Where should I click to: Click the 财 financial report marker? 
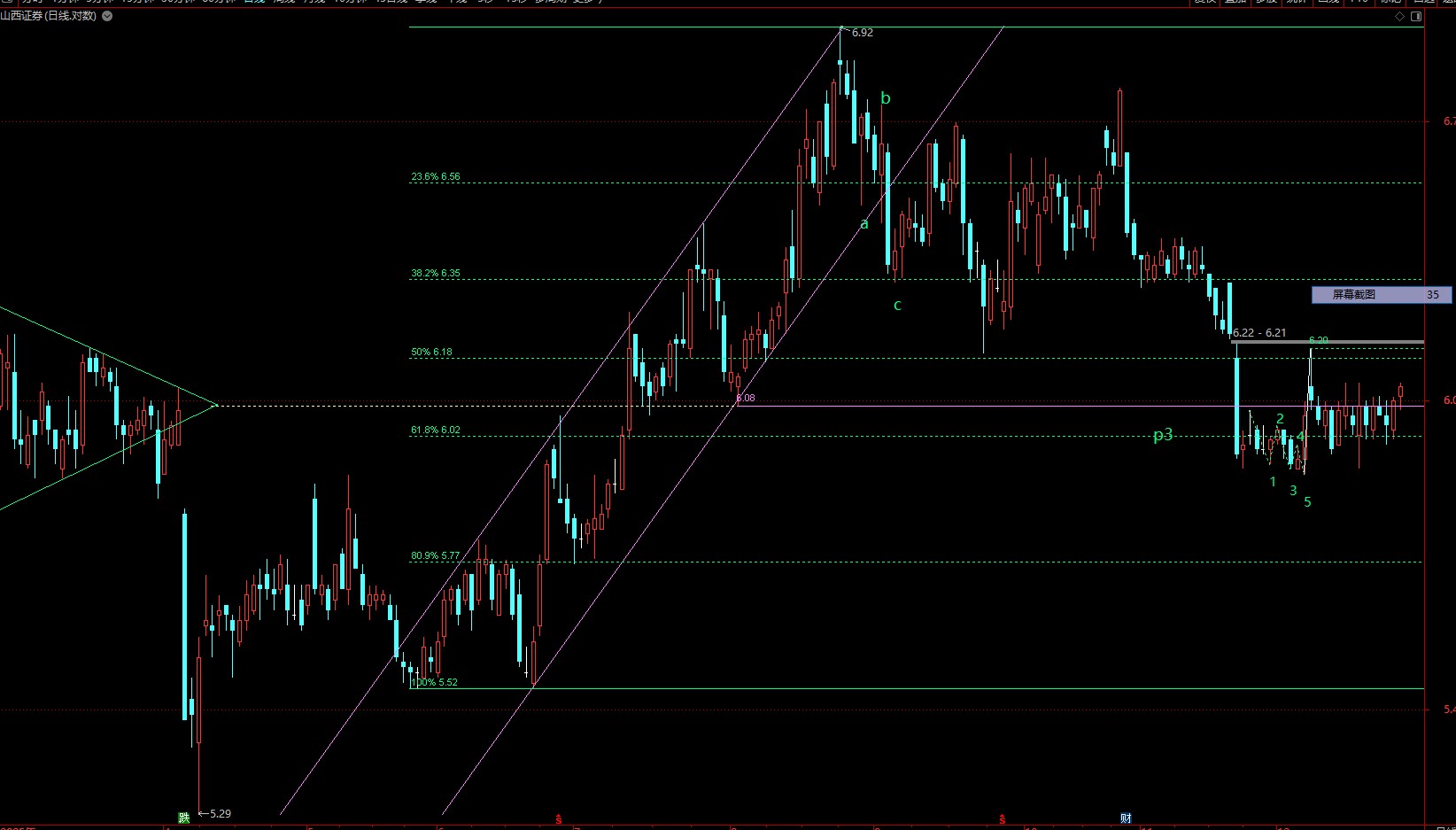[1126, 818]
